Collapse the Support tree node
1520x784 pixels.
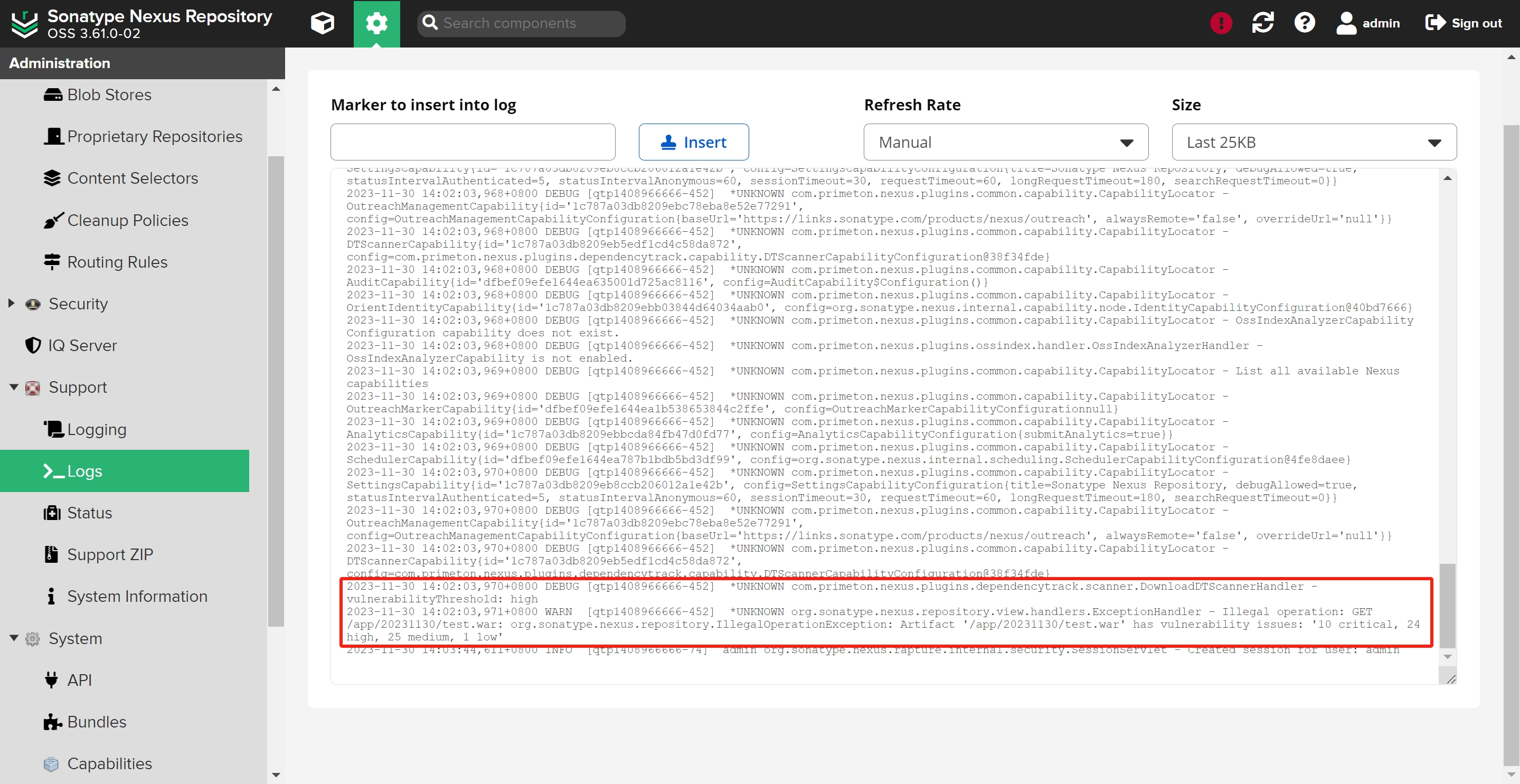14,387
